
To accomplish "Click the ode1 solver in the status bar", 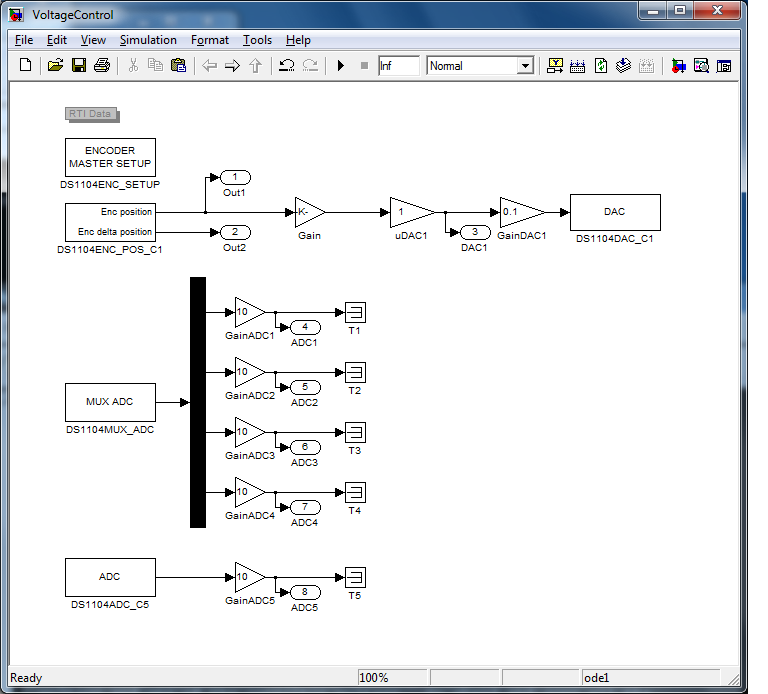I will click(x=650, y=677).
